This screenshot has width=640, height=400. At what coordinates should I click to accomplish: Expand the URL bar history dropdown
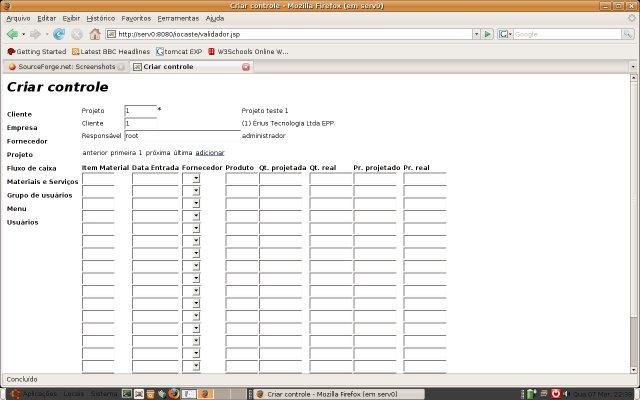(476, 34)
